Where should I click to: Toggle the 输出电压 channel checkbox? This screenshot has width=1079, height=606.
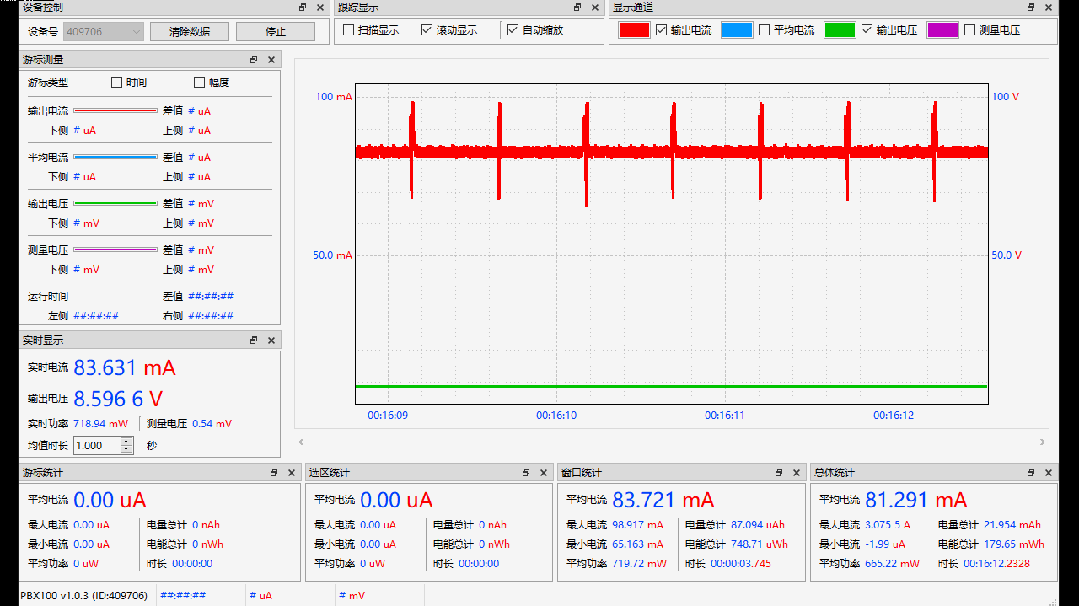pos(866,30)
